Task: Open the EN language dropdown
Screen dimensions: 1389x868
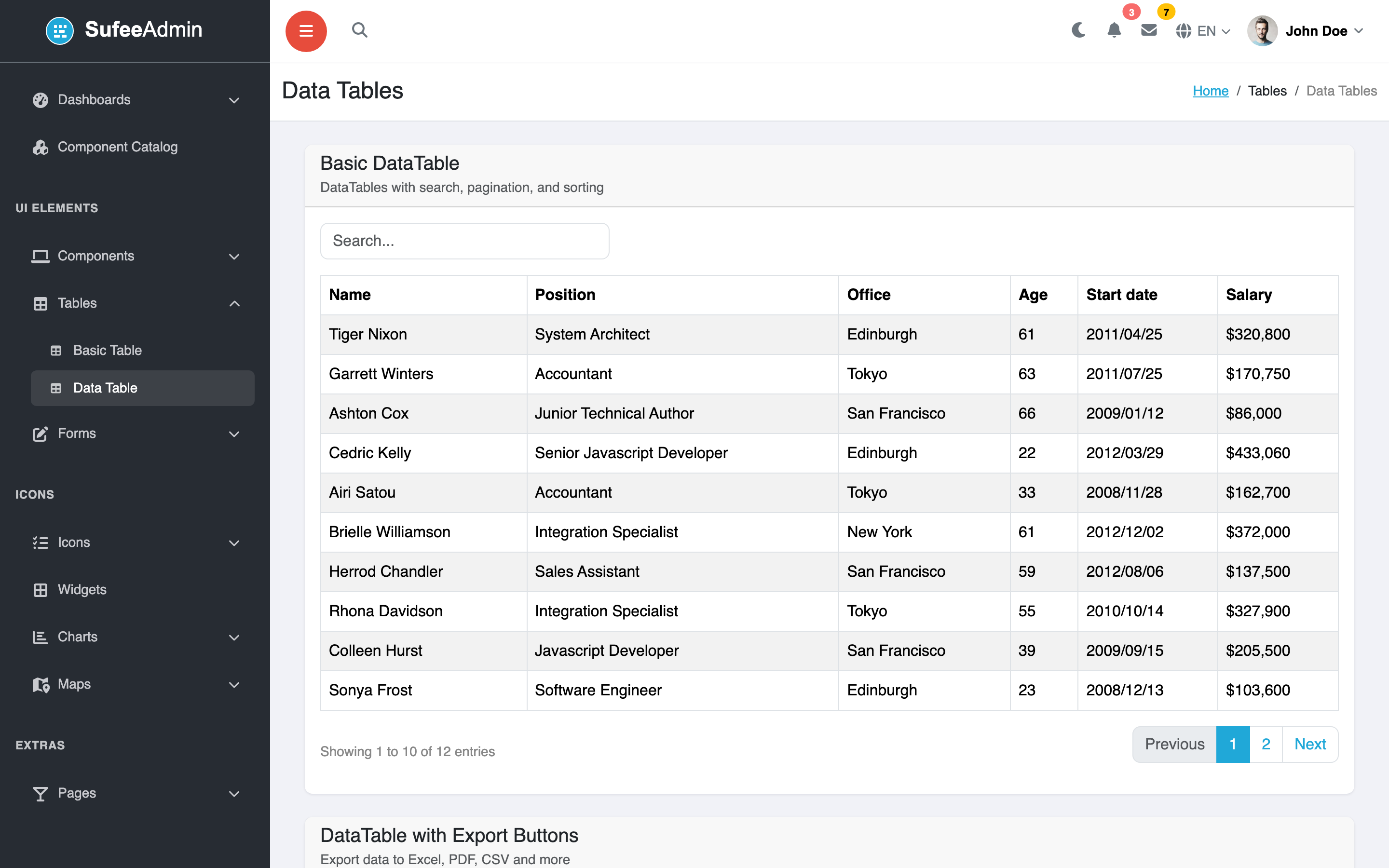Action: click(x=1203, y=31)
